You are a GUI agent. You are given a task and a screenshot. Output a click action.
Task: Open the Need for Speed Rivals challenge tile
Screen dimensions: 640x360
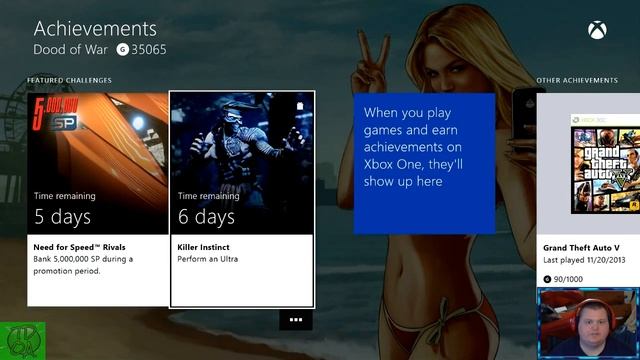tap(98, 200)
